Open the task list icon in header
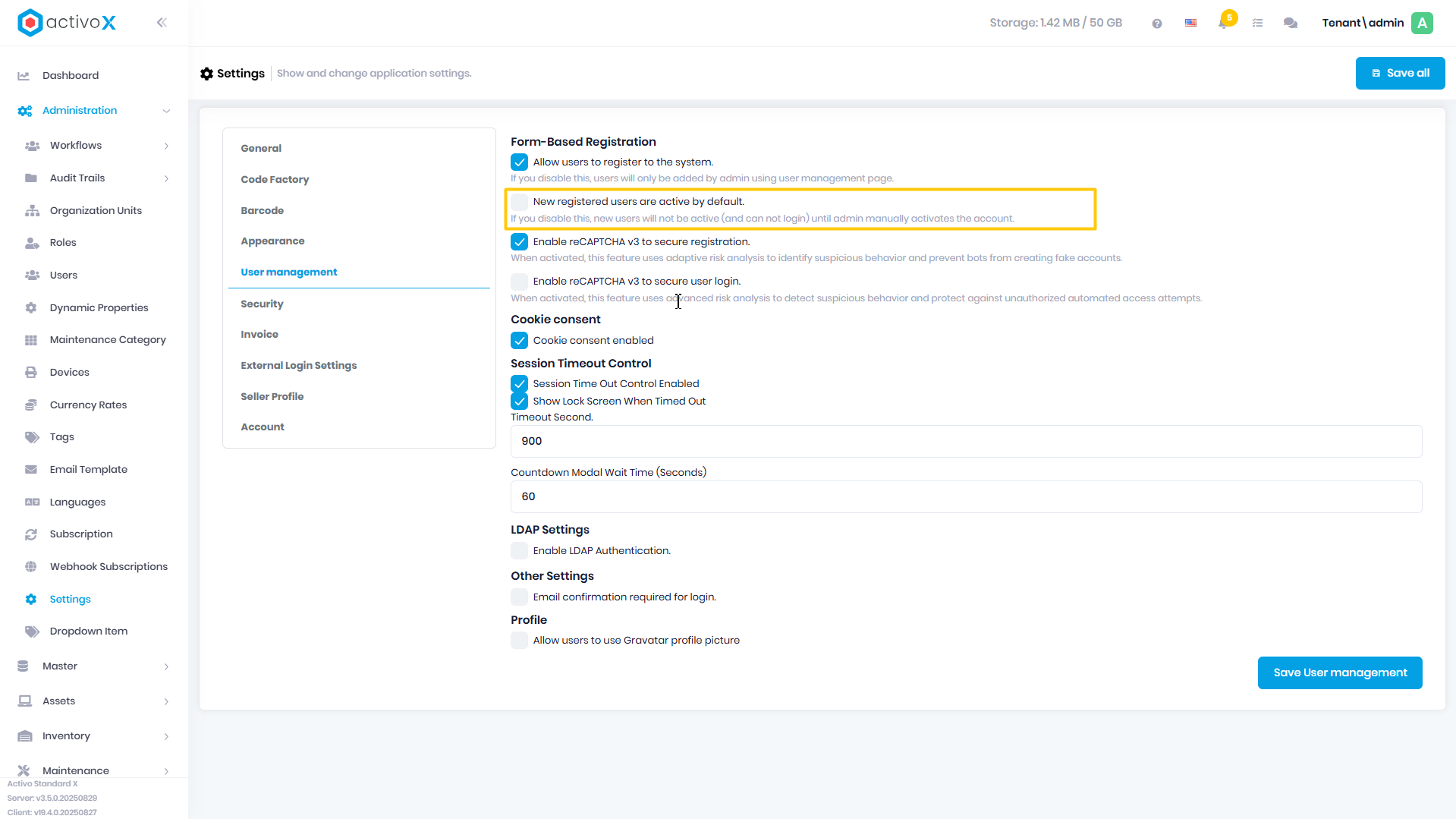1456x819 pixels. click(1257, 23)
